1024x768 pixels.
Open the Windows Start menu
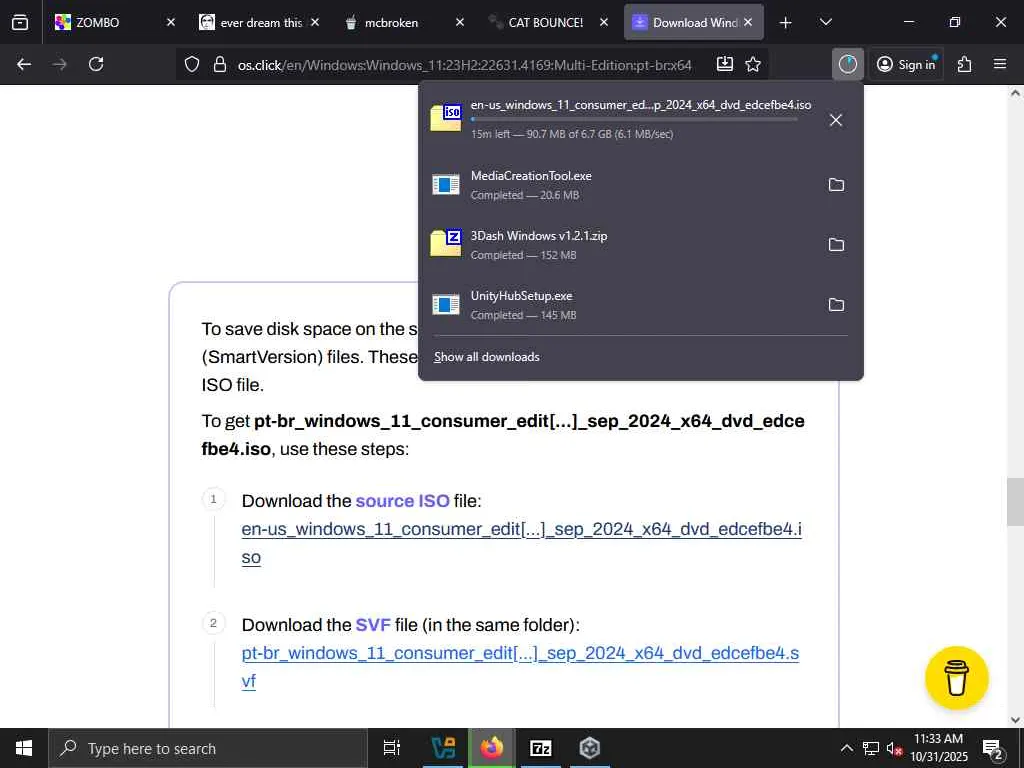(24, 748)
